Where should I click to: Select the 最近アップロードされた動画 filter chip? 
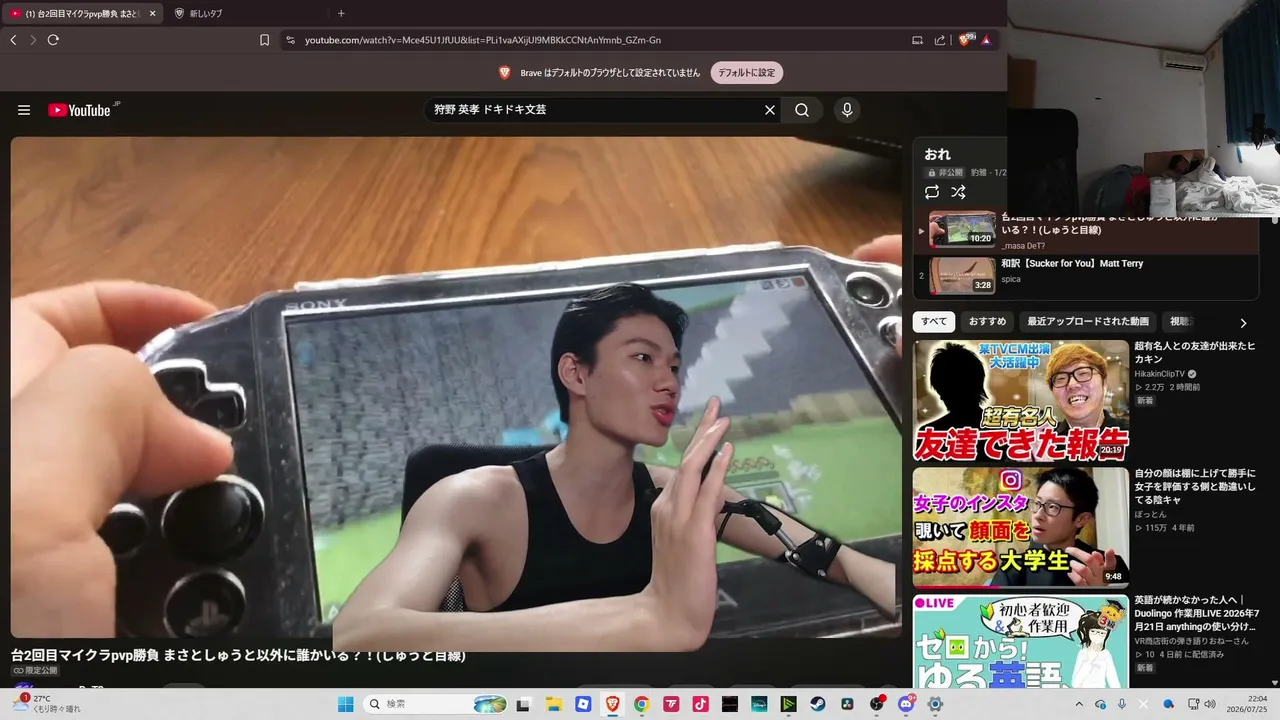click(x=1088, y=322)
